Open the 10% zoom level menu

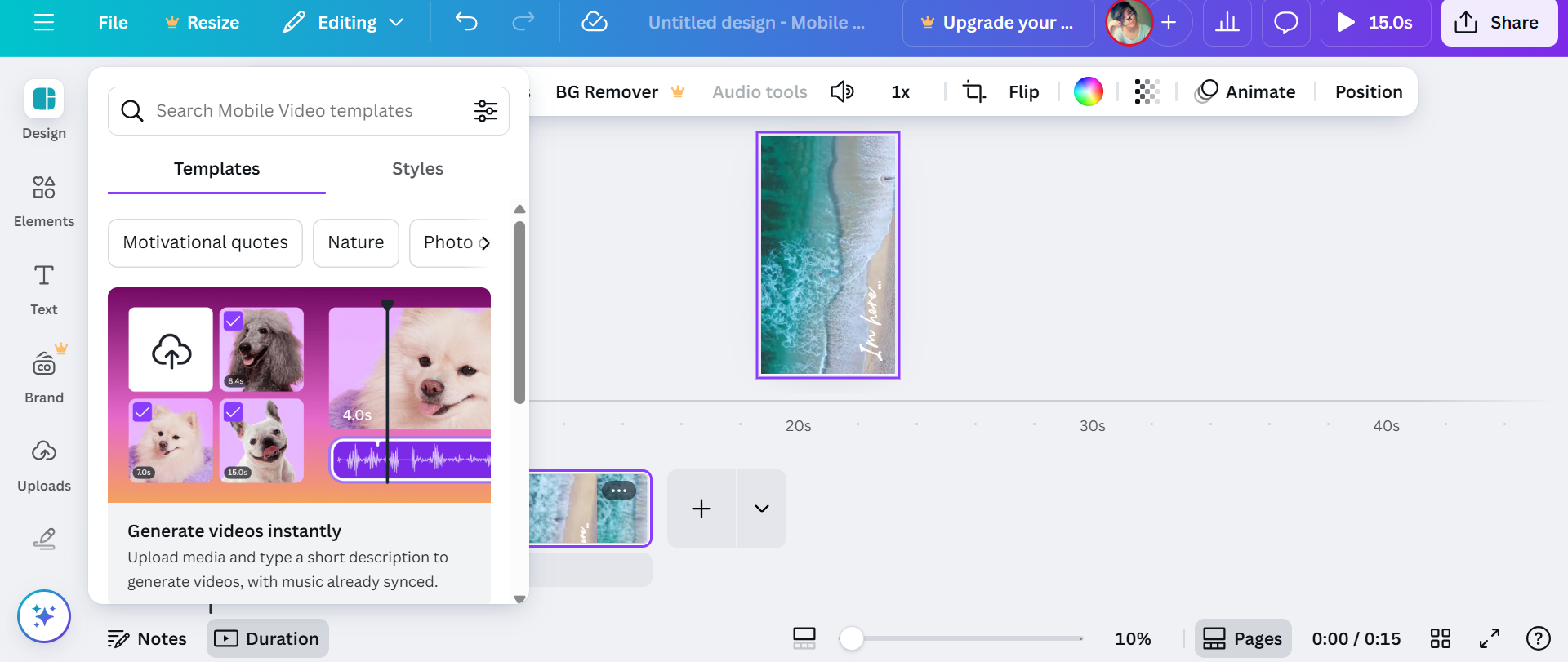tap(1133, 638)
